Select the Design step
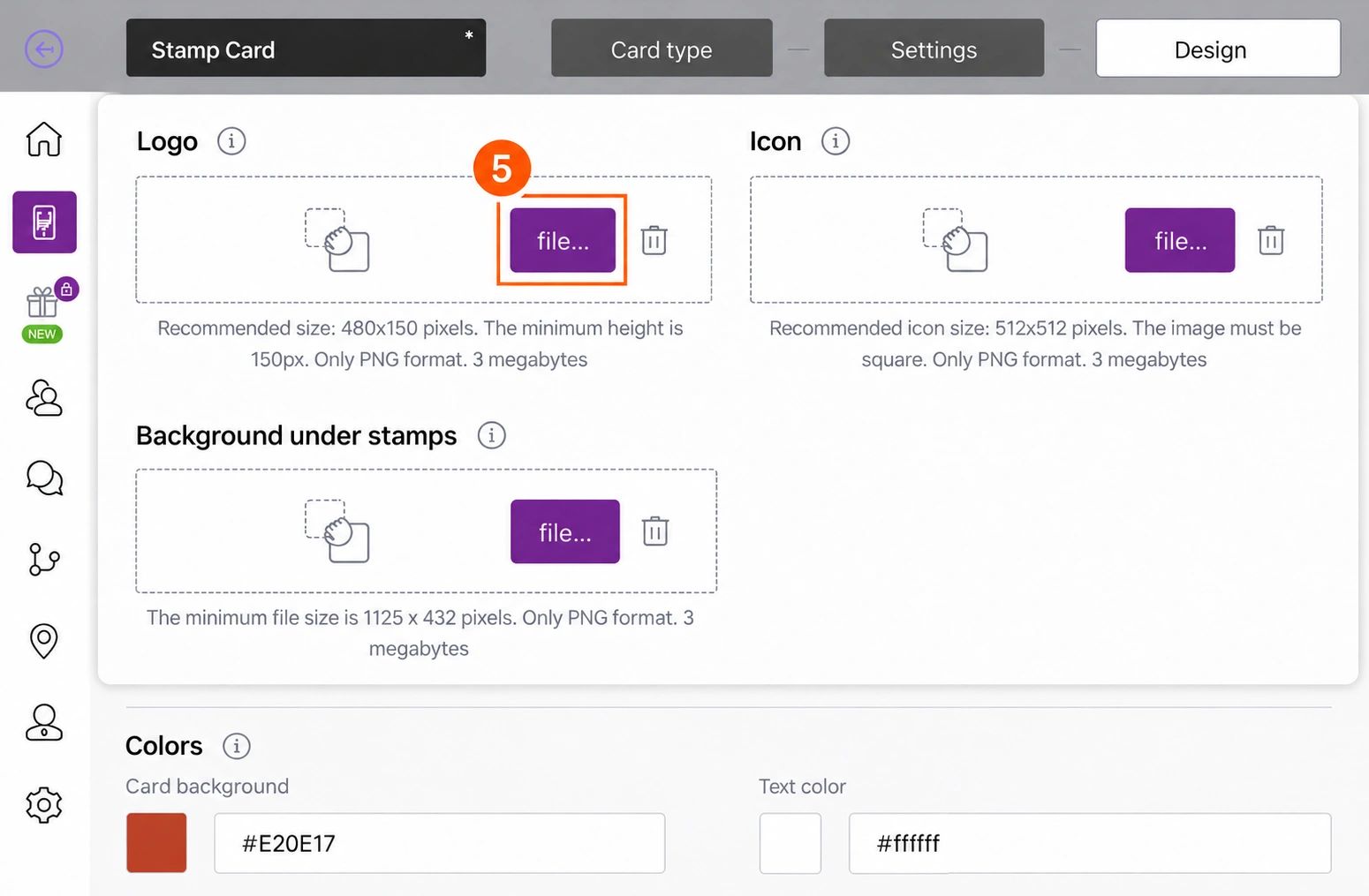Screen dimensions: 1369x896 point(1218,49)
